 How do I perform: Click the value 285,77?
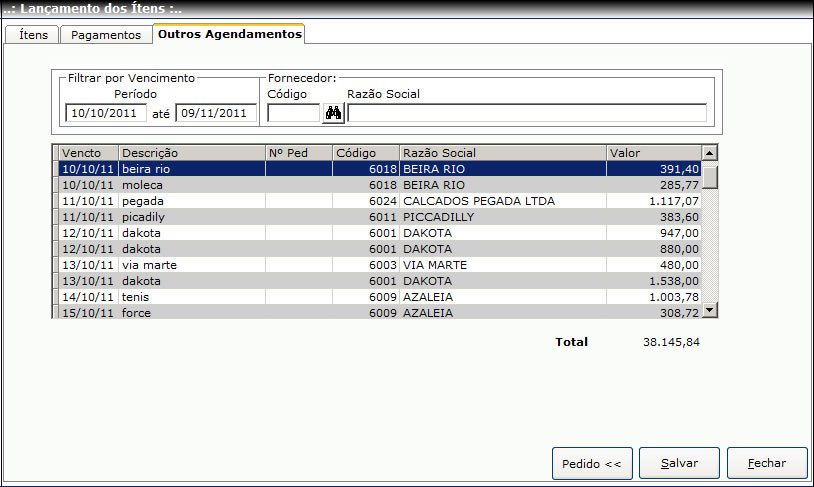tap(679, 185)
